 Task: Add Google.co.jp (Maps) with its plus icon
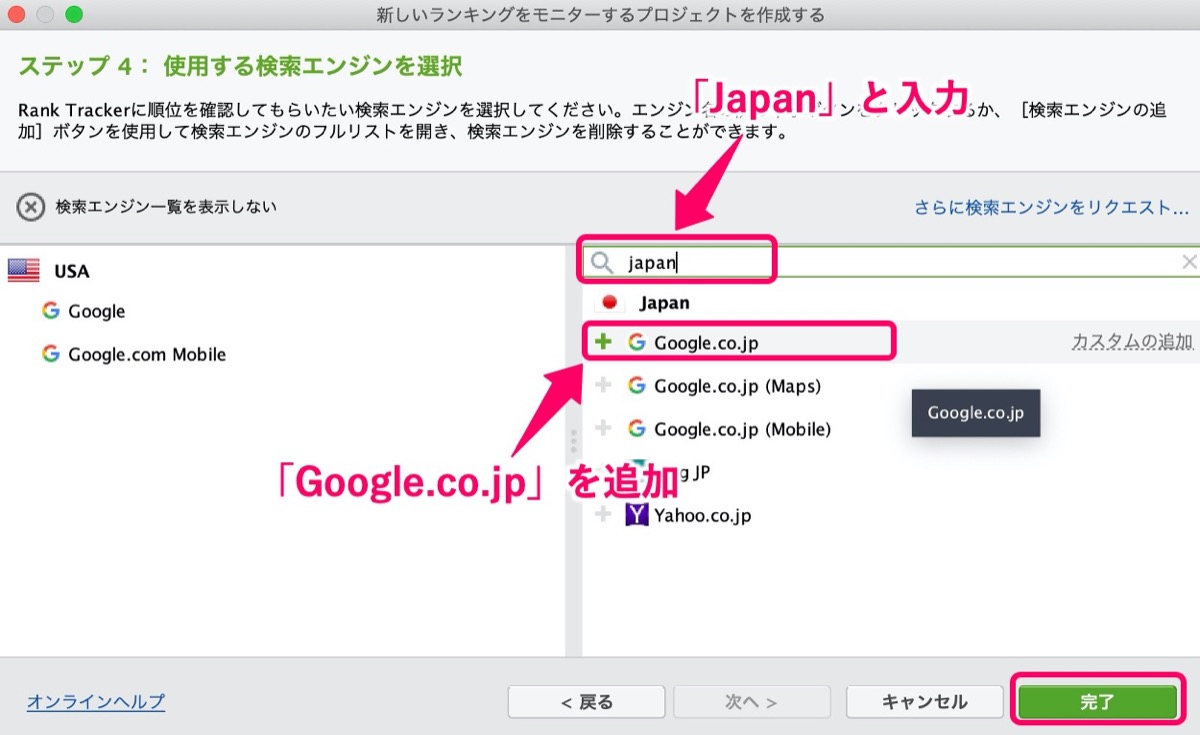pyautogui.click(x=603, y=385)
